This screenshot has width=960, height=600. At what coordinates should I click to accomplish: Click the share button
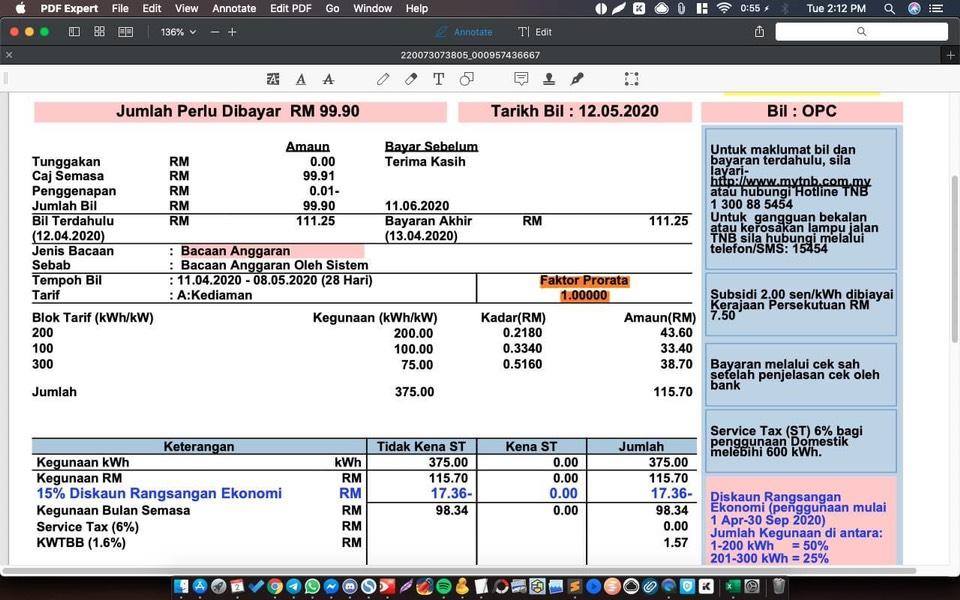coord(759,32)
